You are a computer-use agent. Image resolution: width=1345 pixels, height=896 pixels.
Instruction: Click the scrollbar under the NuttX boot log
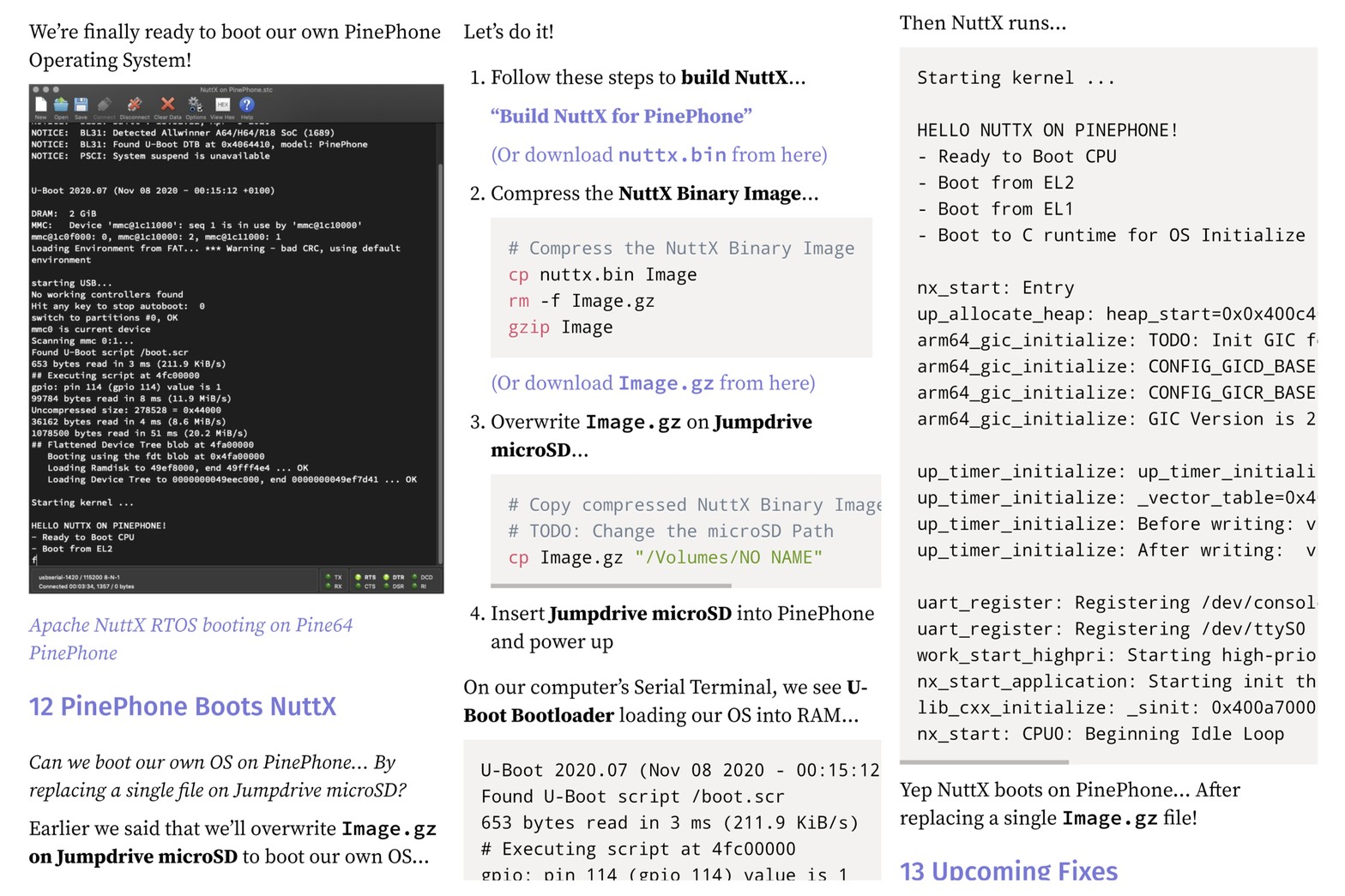984,761
